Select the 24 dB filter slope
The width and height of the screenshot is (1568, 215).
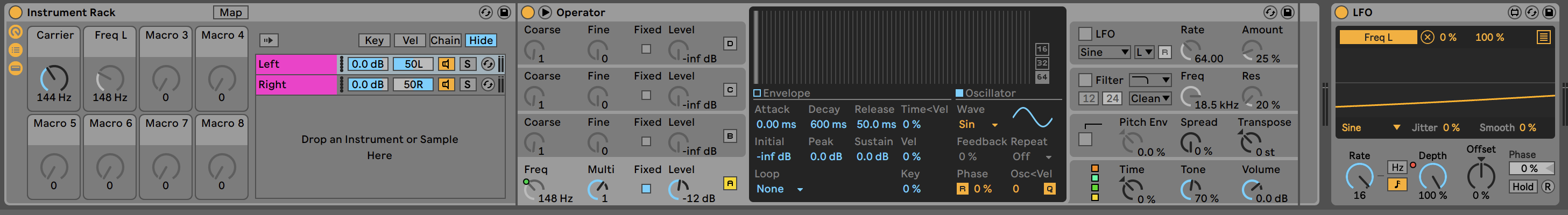tap(1112, 98)
